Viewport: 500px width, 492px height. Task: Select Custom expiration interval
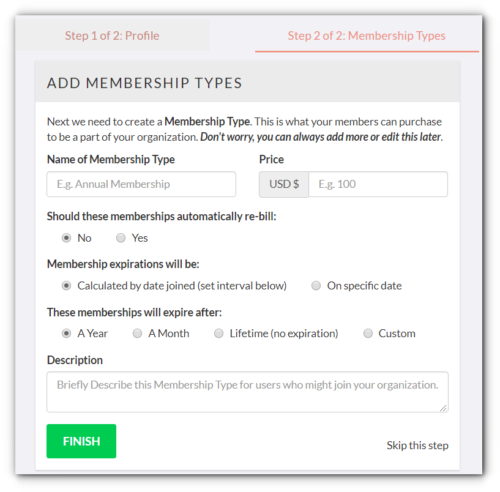(x=368, y=333)
